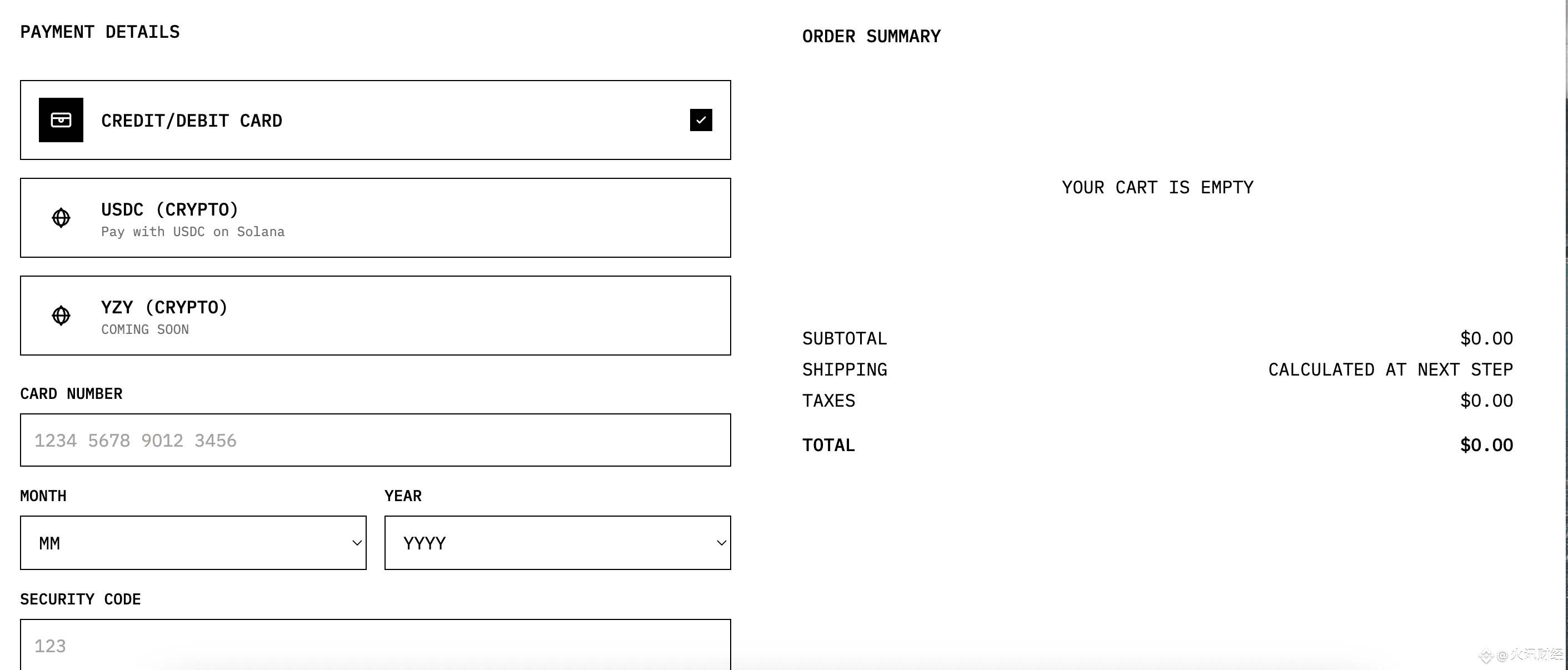
Task: Open the Month MM dropdown
Action: (193, 543)
